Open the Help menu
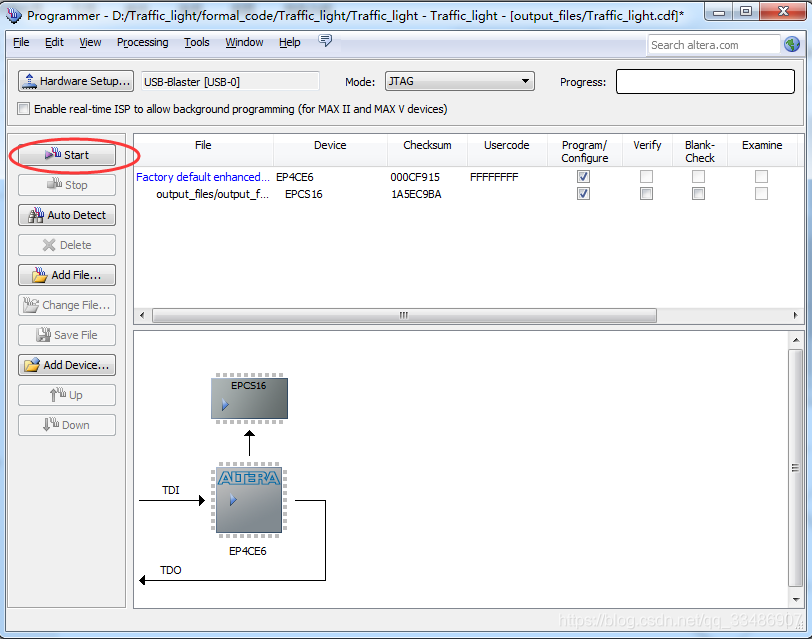Viewport: 812px width, 639px height. [x=289, y=42]
